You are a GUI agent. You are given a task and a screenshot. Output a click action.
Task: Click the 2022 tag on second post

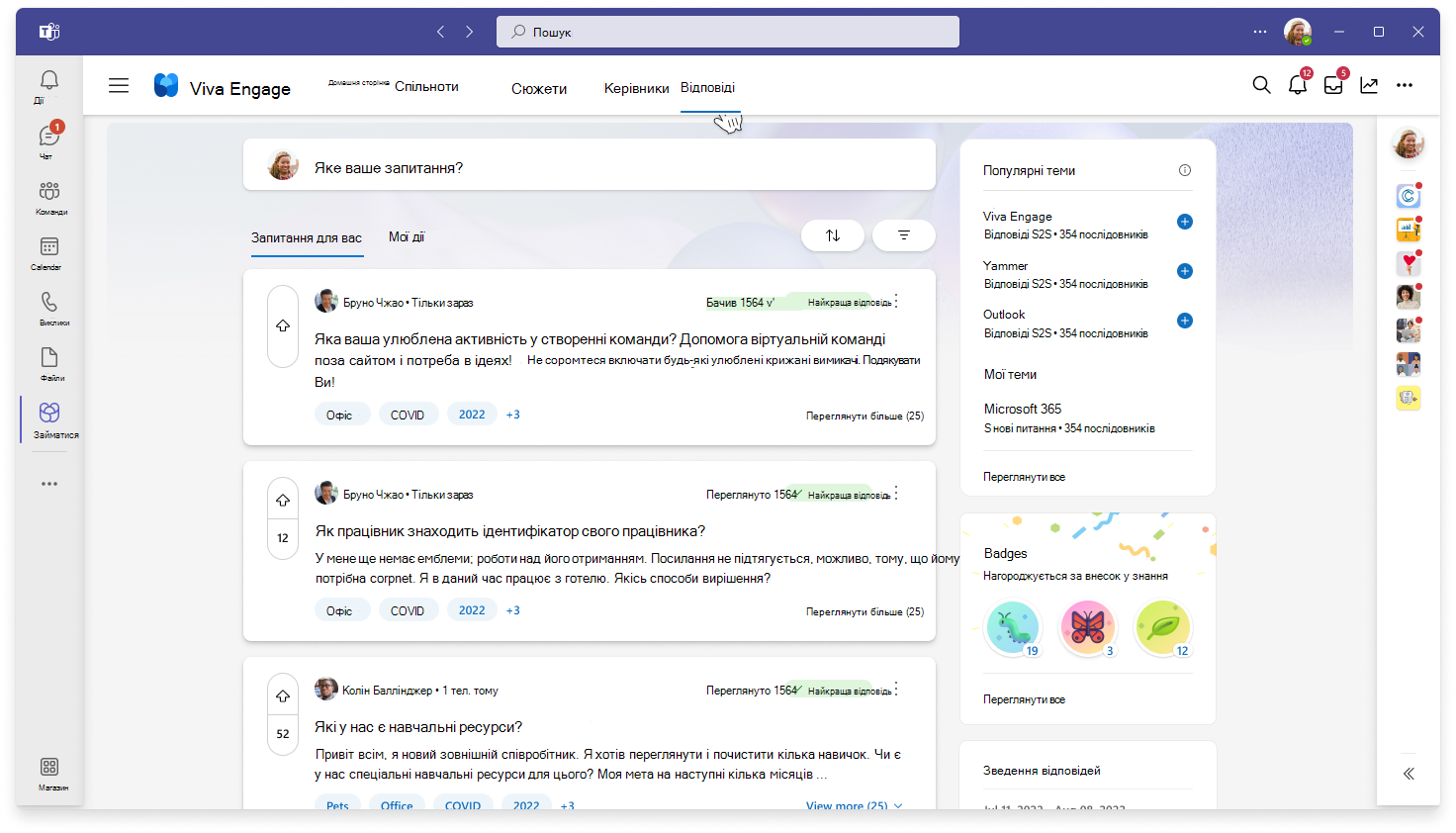[x=472, y=610]
